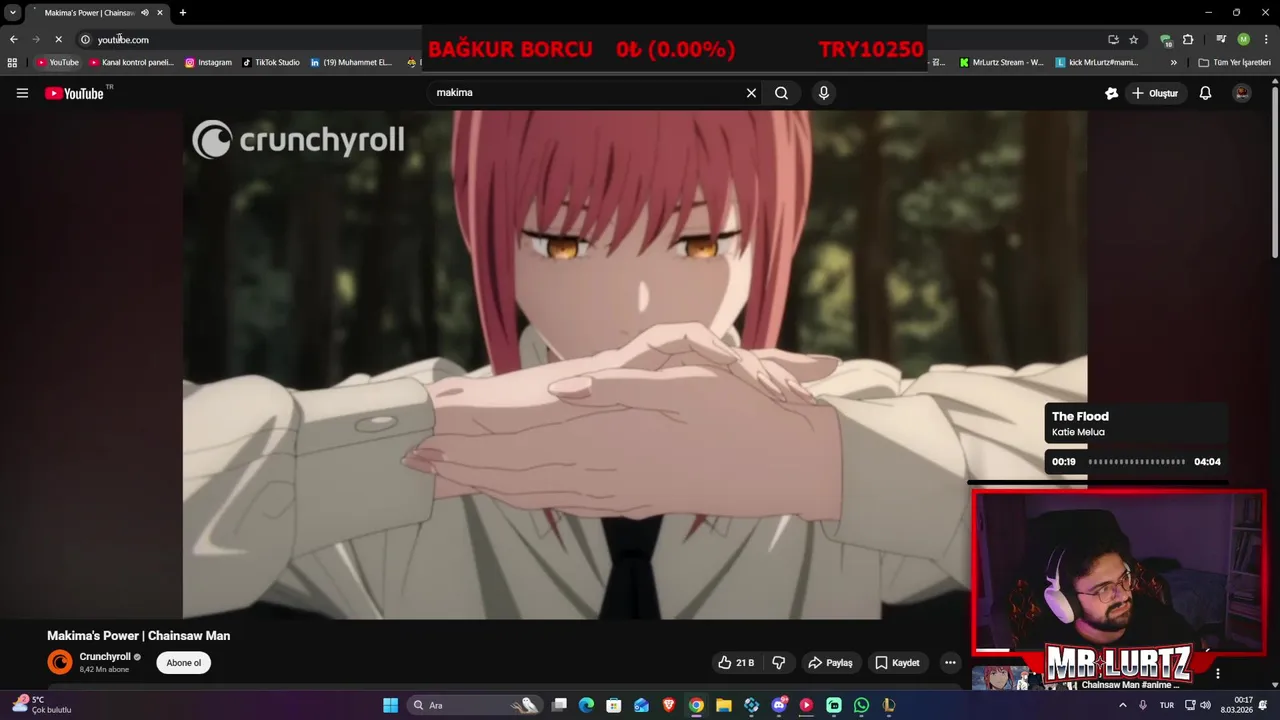Open the LinkedIn Muhammet bookmark
The image size is (1280, 720).
(x=351, y=62)
